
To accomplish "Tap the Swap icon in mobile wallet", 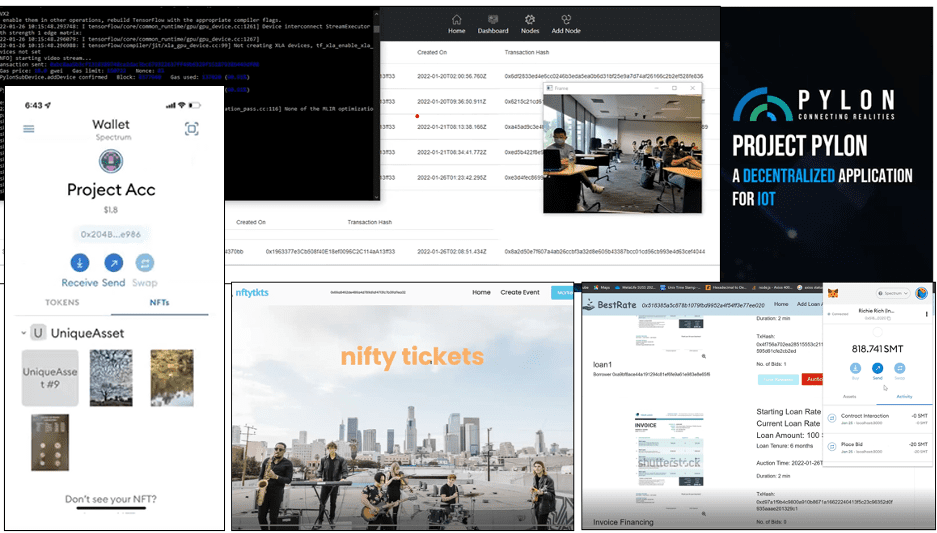I will tap(144, 263).
